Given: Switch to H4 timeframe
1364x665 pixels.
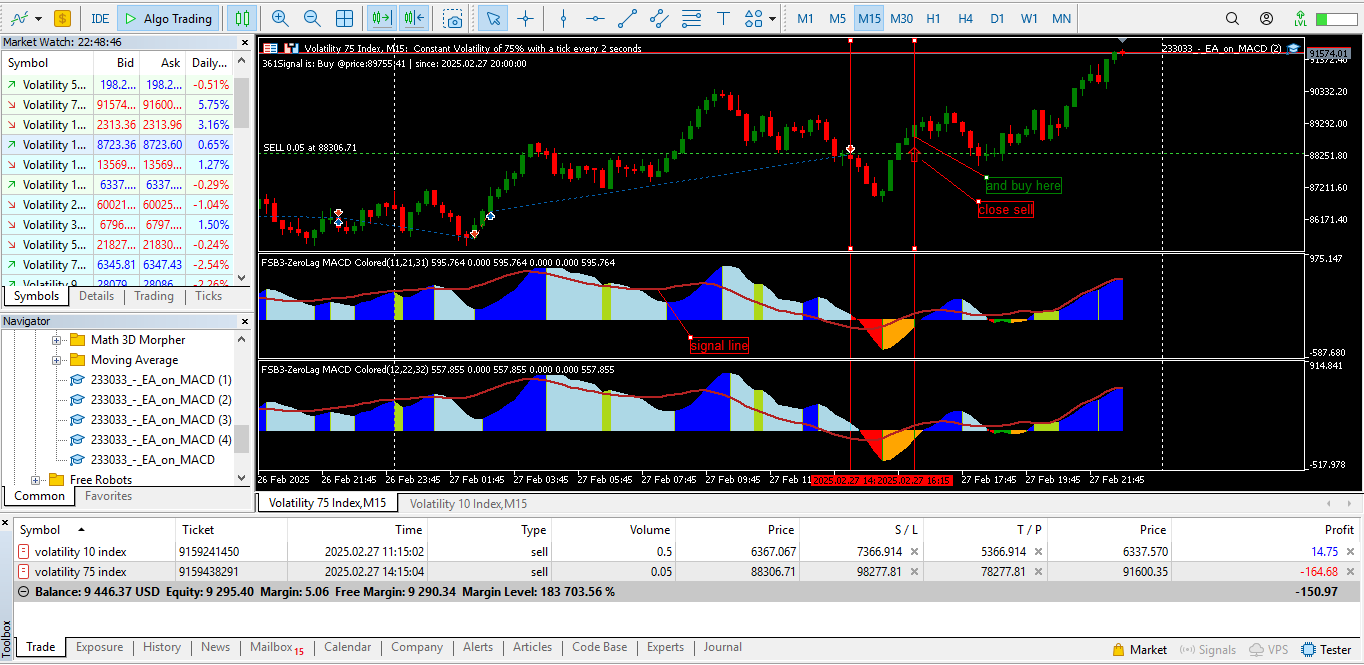Looking at the screenshot, I should tap(965, 18).
